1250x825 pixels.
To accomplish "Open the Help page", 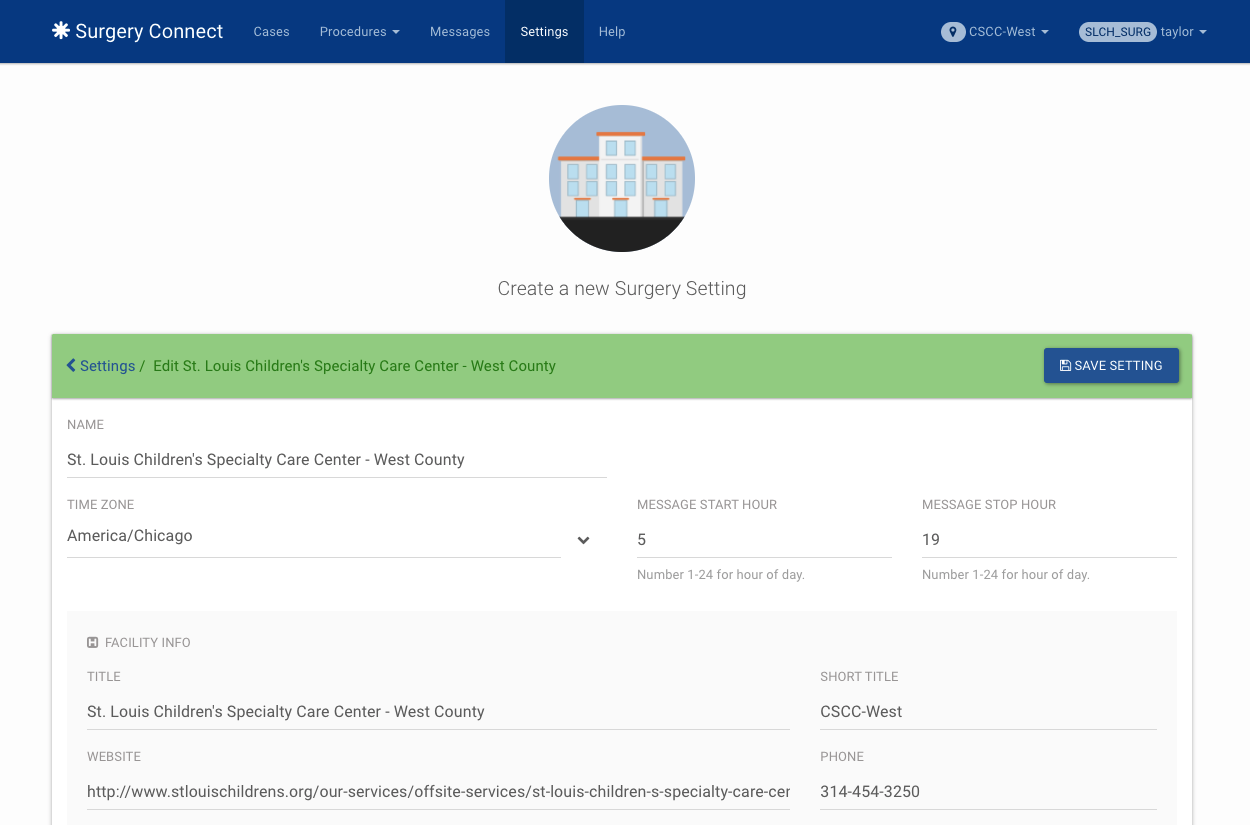I will [612, 32].
